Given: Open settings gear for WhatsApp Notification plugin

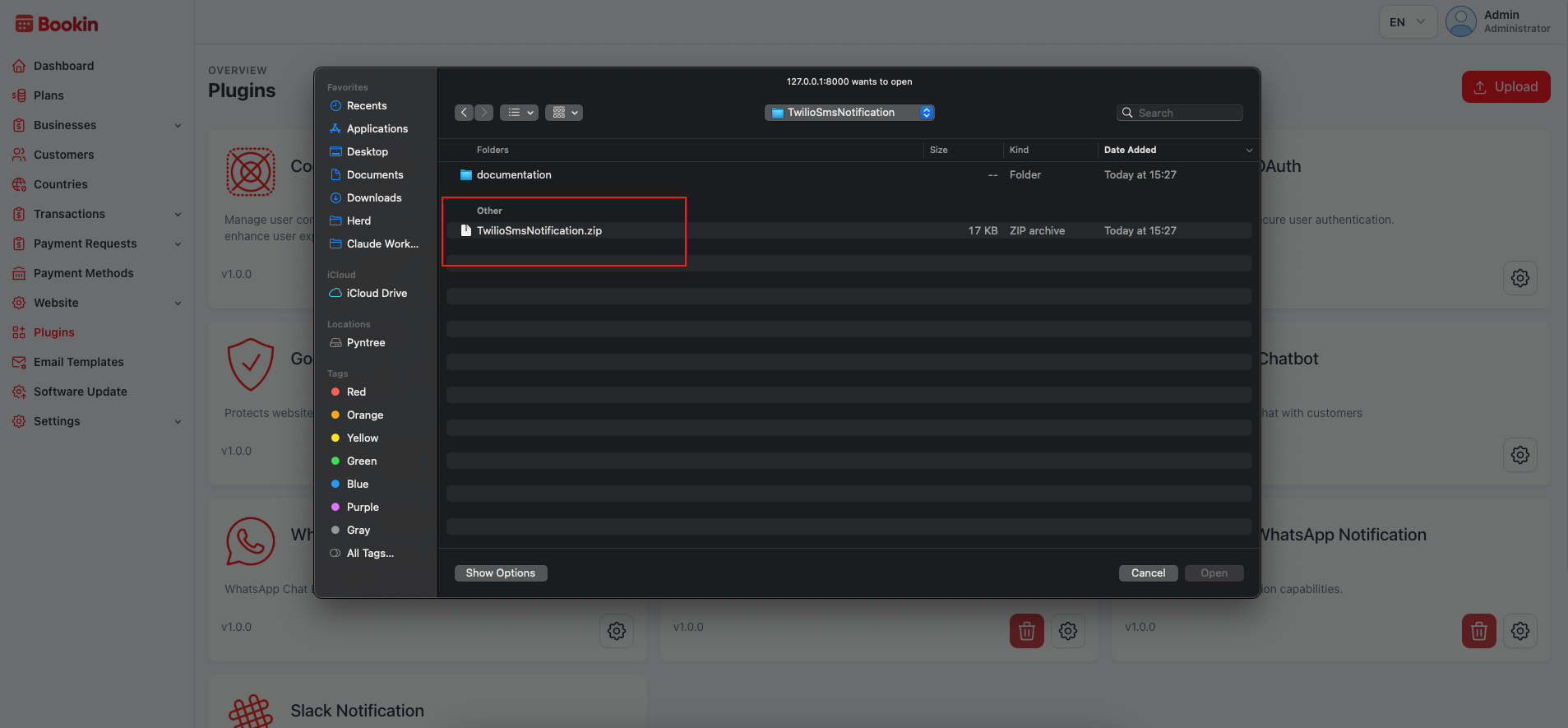Looking at the screenshot, I should click(1519, 631).
